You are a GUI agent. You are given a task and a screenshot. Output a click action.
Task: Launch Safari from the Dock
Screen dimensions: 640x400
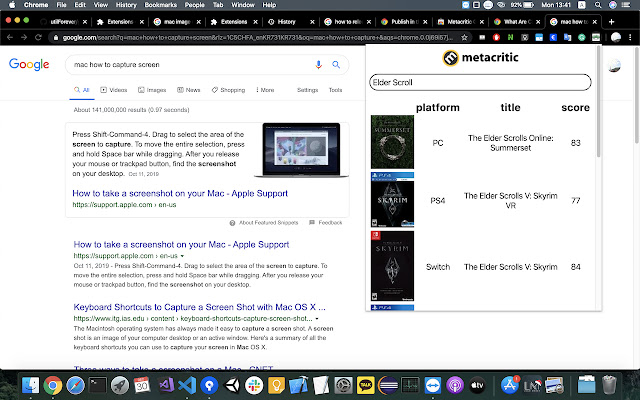(x=75, y=385)
